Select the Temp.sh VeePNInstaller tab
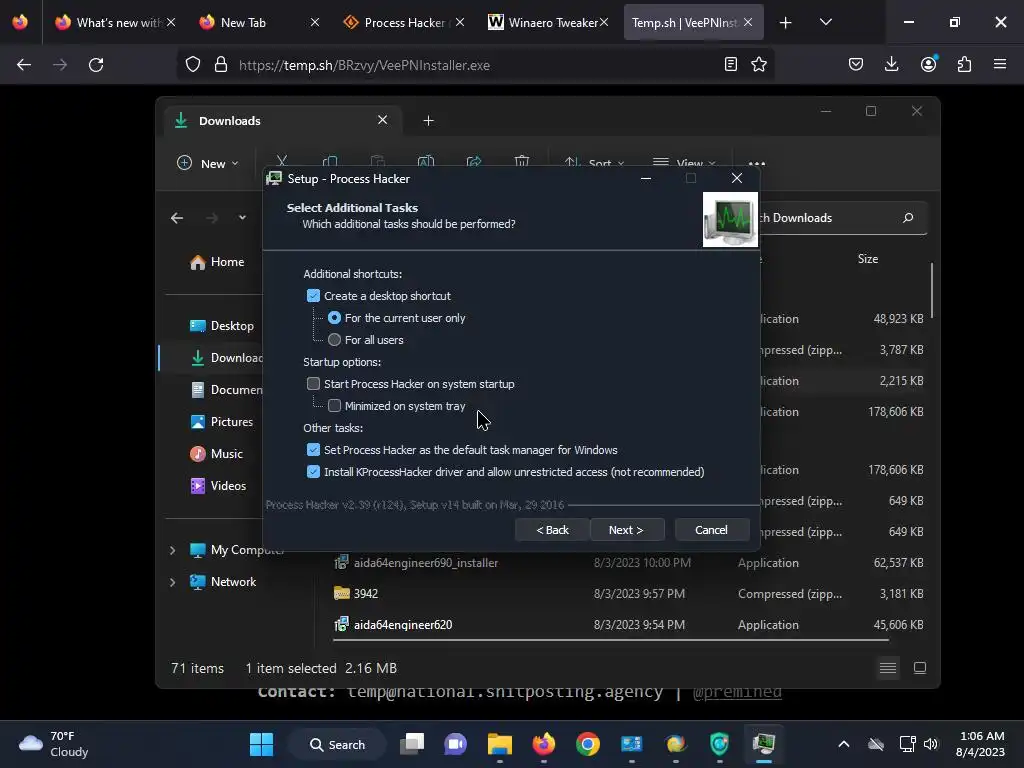The height and width of the screenshot is (768, 1024). click(686, 22)
